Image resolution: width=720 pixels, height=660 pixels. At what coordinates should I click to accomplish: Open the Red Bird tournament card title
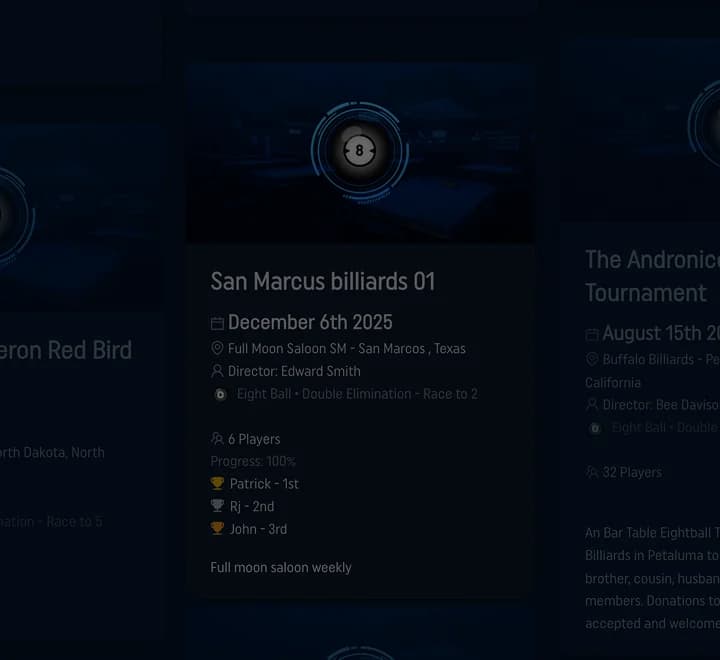click(x=66, y=350)
